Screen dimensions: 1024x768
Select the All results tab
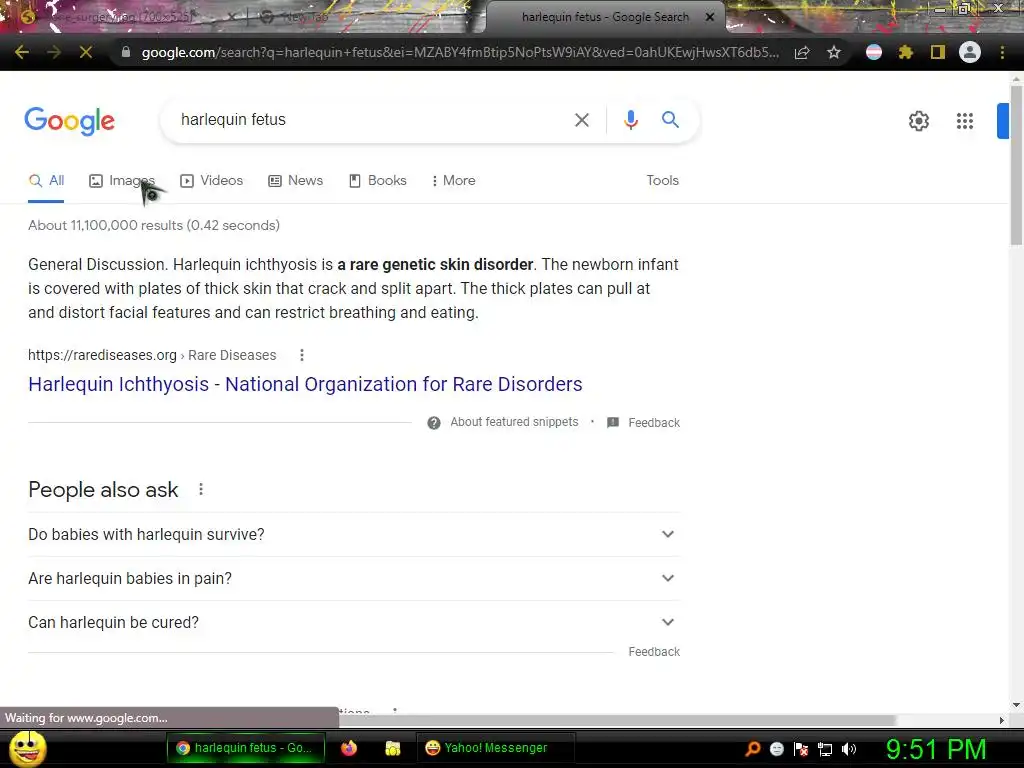pos(46,181)
